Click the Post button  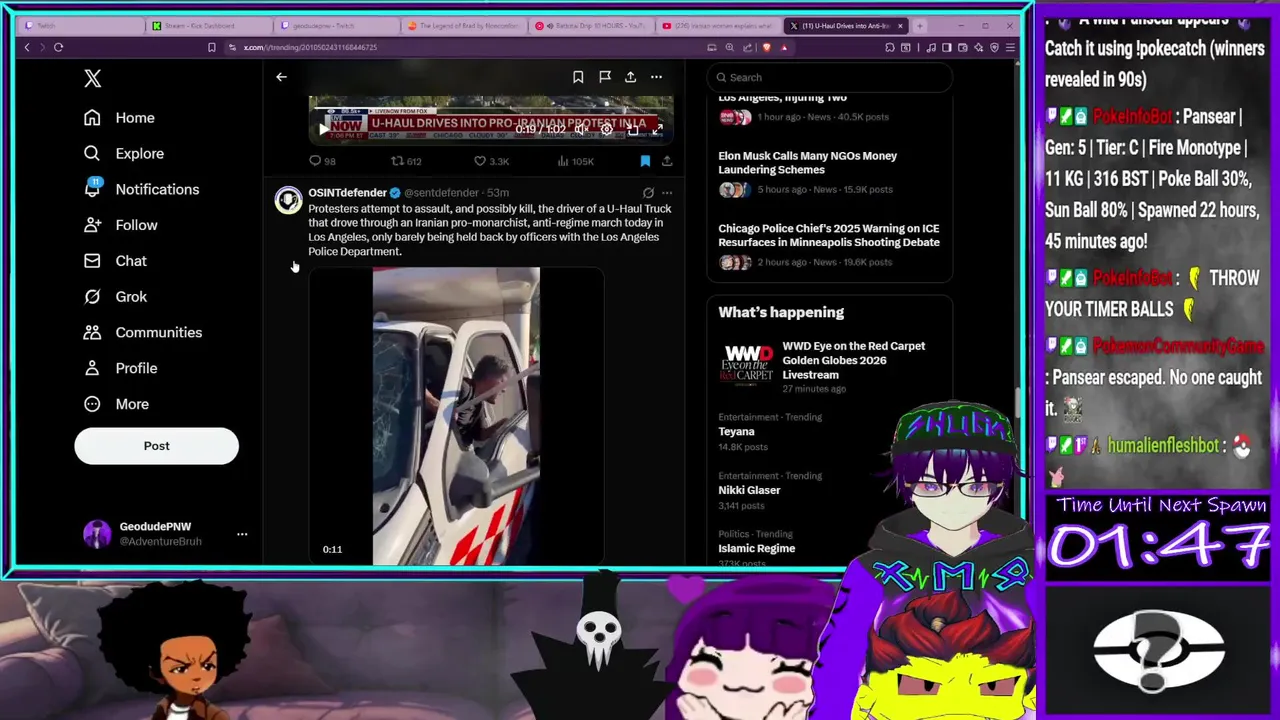coord(156,446)
